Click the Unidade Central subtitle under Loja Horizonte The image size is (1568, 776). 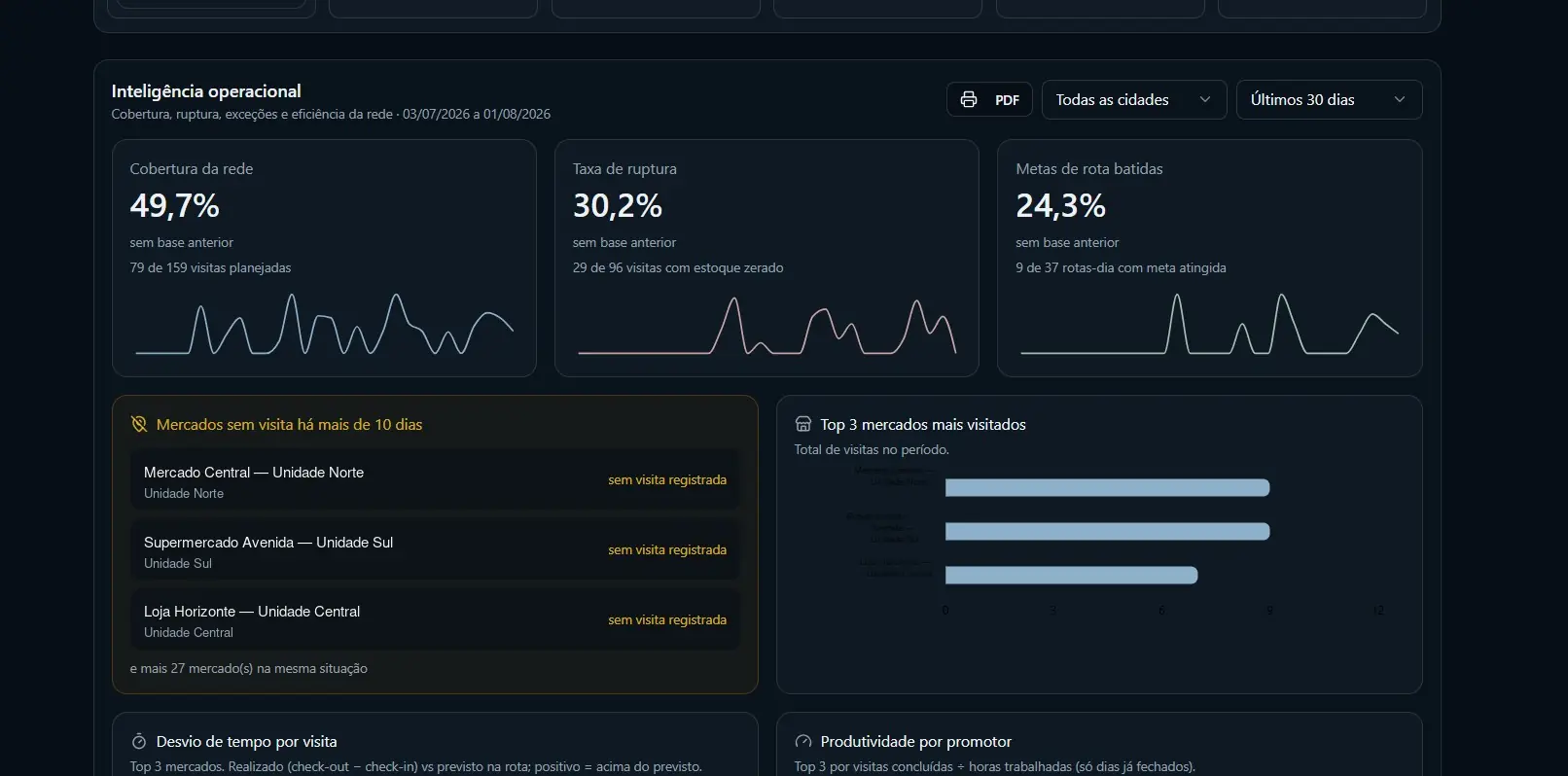click(x=189, y=633)
